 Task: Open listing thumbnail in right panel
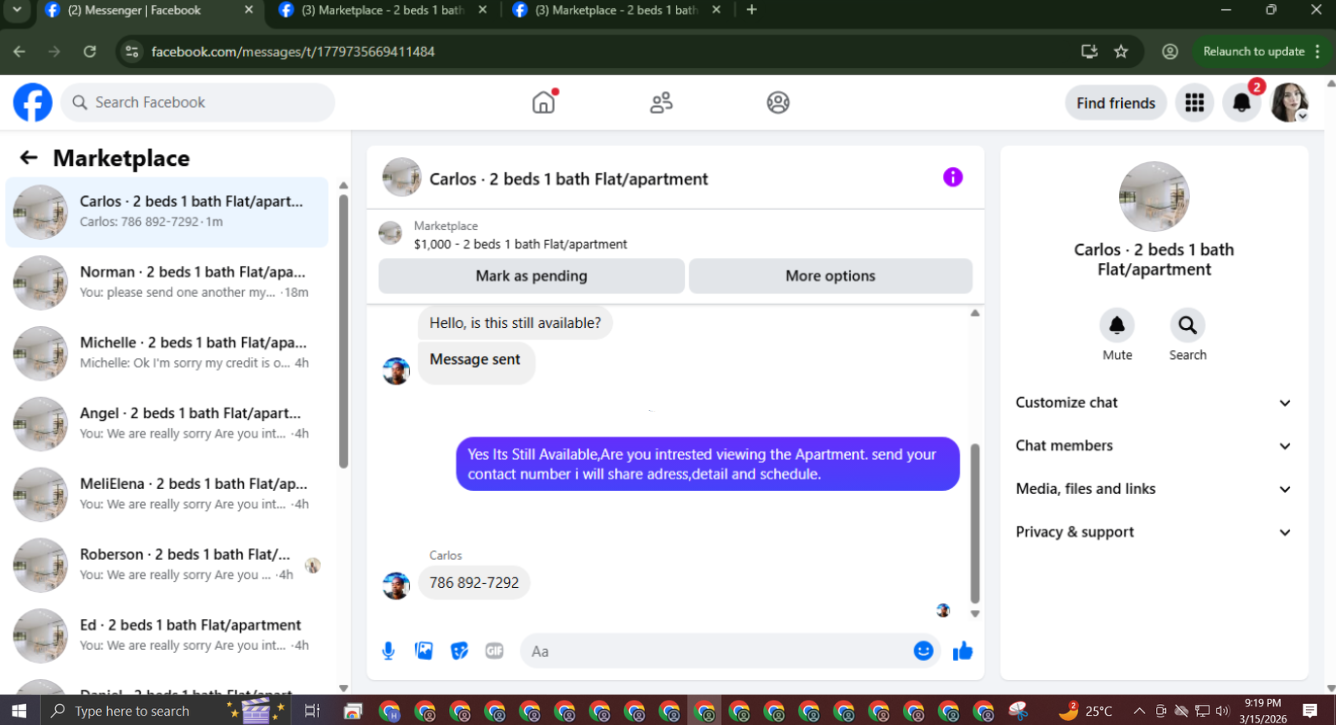[1154, 197]
